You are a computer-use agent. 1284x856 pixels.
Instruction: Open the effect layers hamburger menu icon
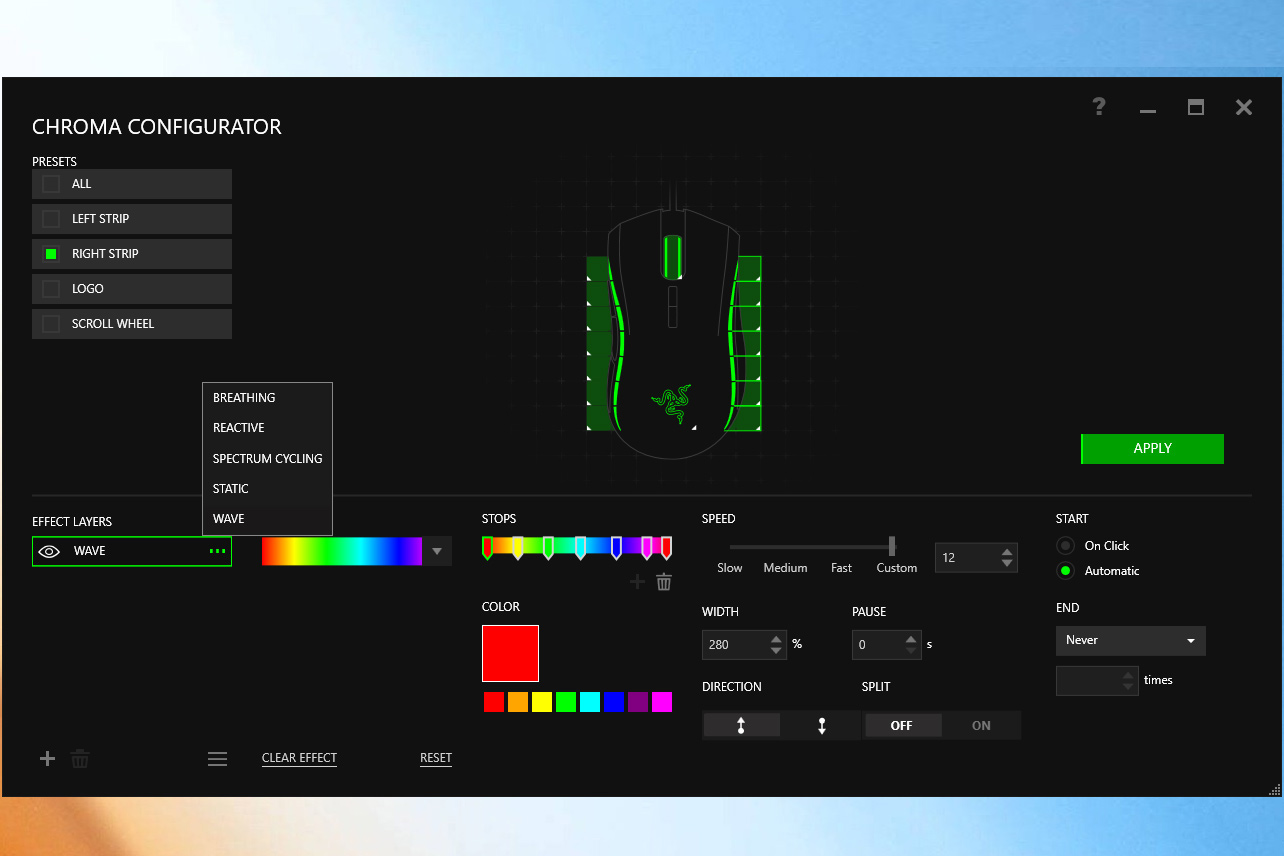coord(218,759)
